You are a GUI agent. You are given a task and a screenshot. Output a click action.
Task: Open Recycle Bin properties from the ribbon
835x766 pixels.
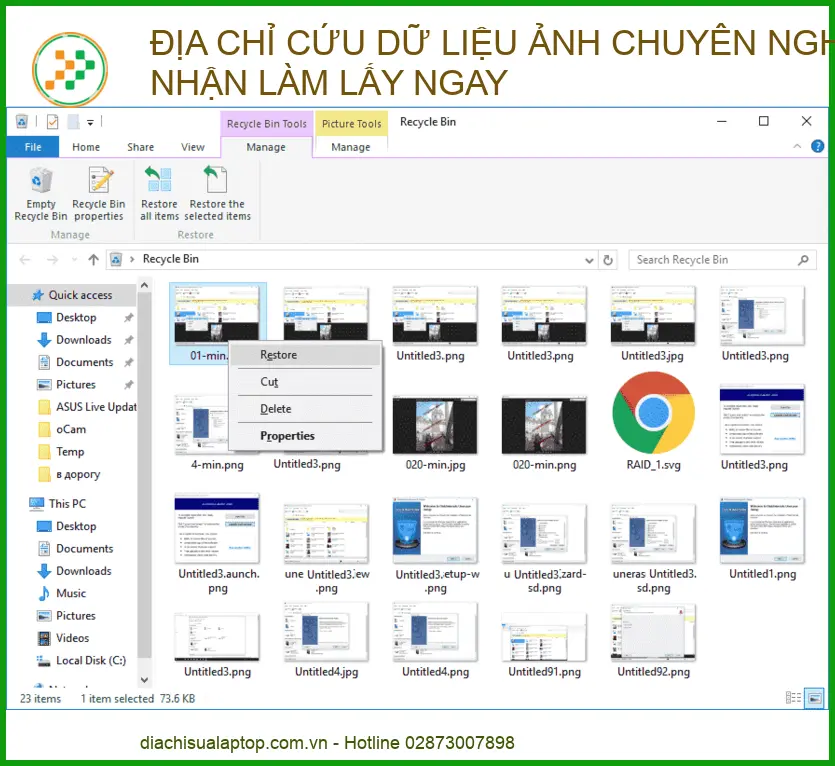point(98,194)
